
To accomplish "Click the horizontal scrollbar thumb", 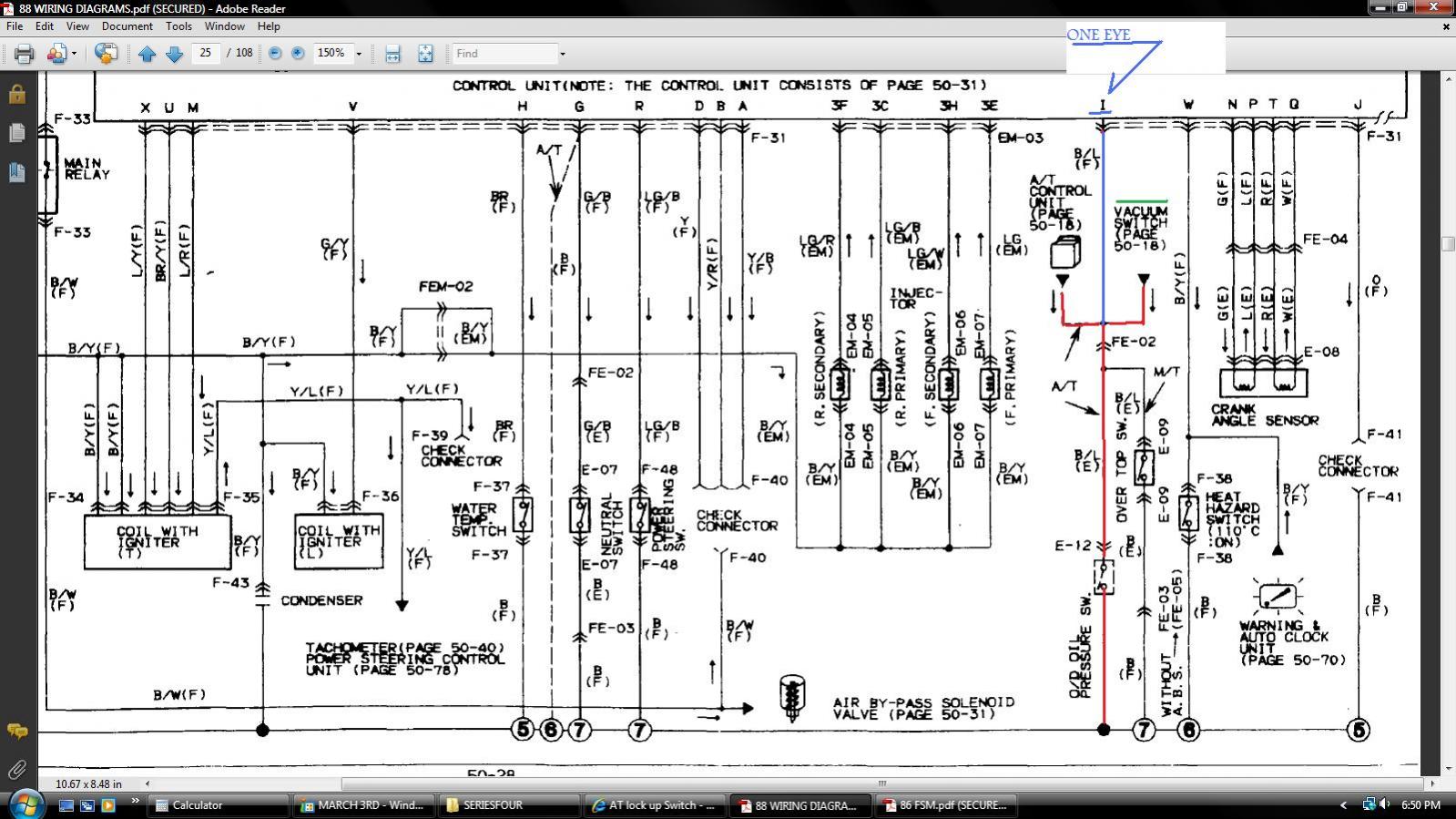I will [x=883, y=783].
